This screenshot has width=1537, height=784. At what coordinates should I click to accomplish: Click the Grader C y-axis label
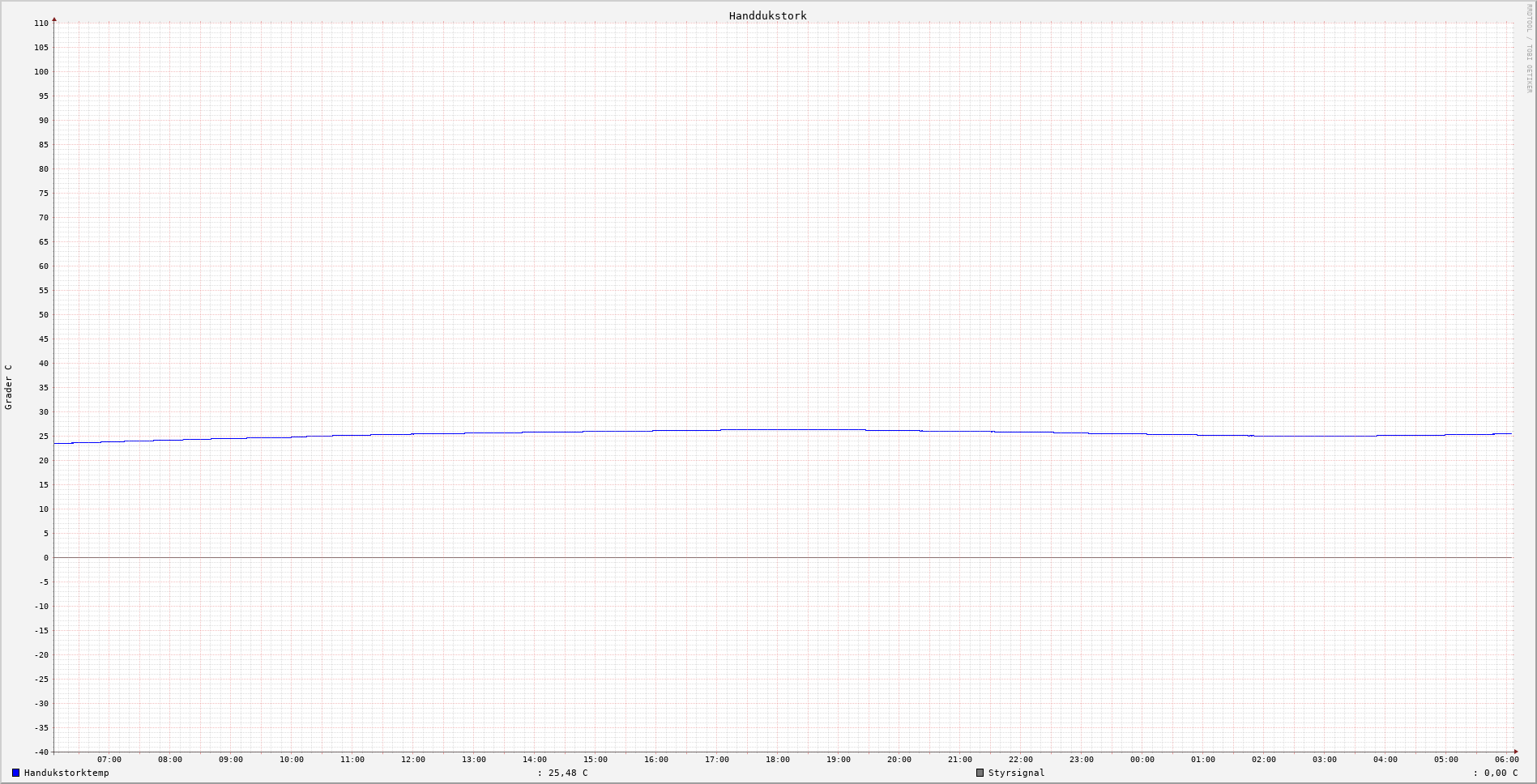[9, 387]
